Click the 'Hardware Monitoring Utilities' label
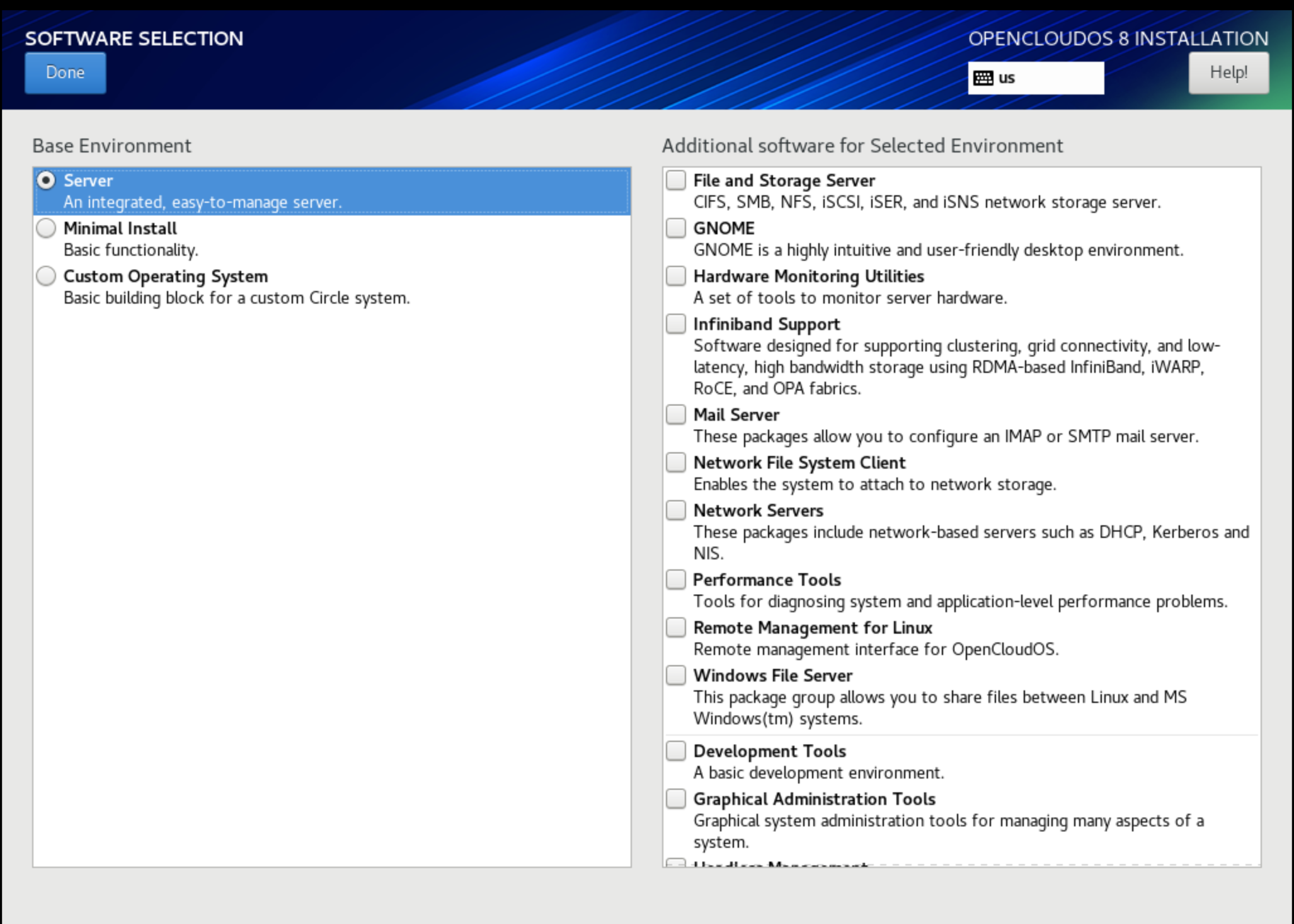The width and height of the screenshot is (1294, 924). point(809,276)
